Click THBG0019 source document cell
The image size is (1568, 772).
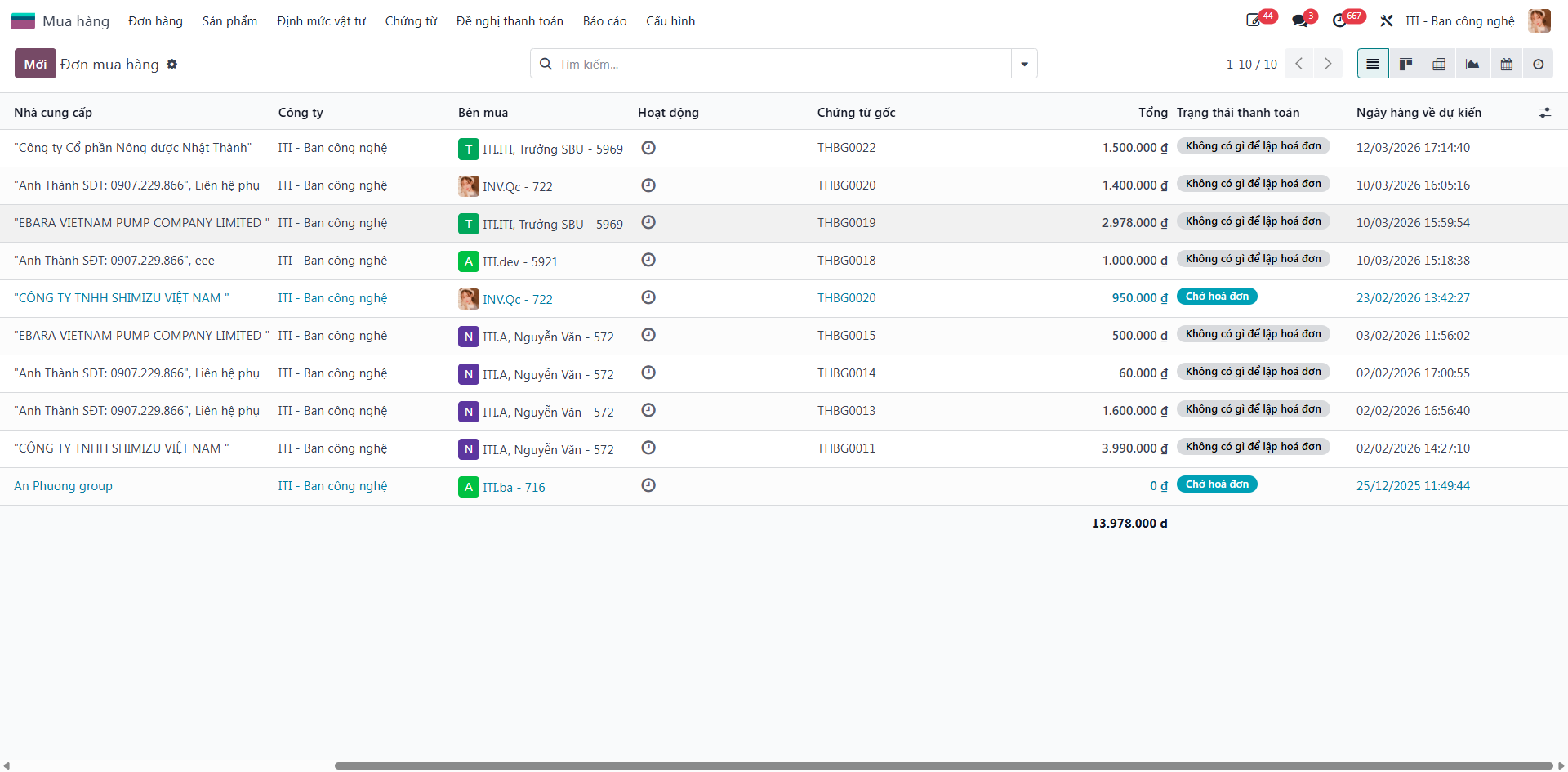846,223
